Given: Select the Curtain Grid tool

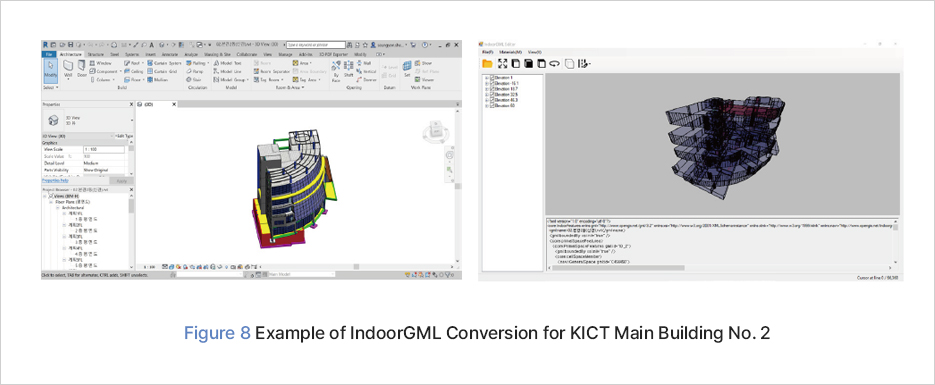Looking at the screenshot, I should click(162, 71).
